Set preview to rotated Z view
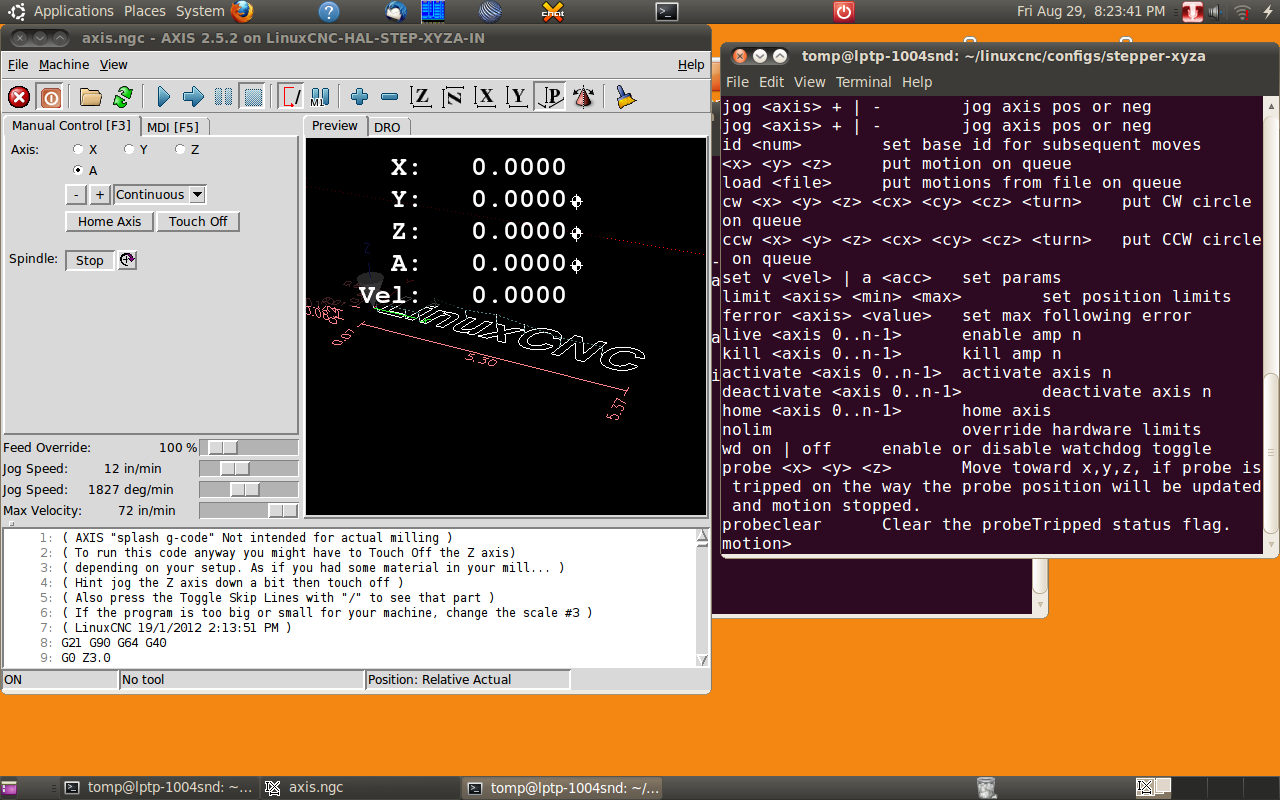The image size is (1280, 800). (453, 97)
